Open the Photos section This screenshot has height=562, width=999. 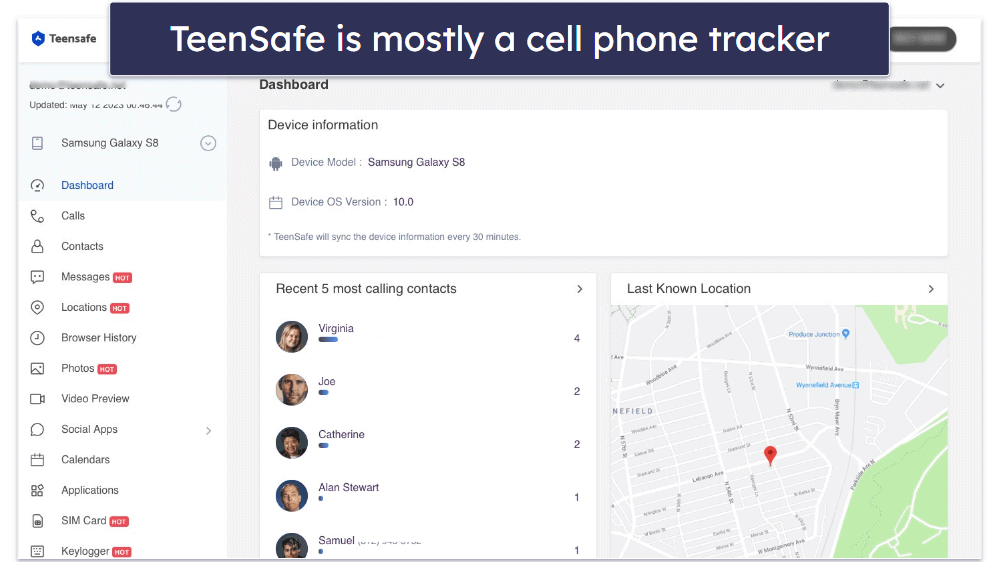point(78,368)
